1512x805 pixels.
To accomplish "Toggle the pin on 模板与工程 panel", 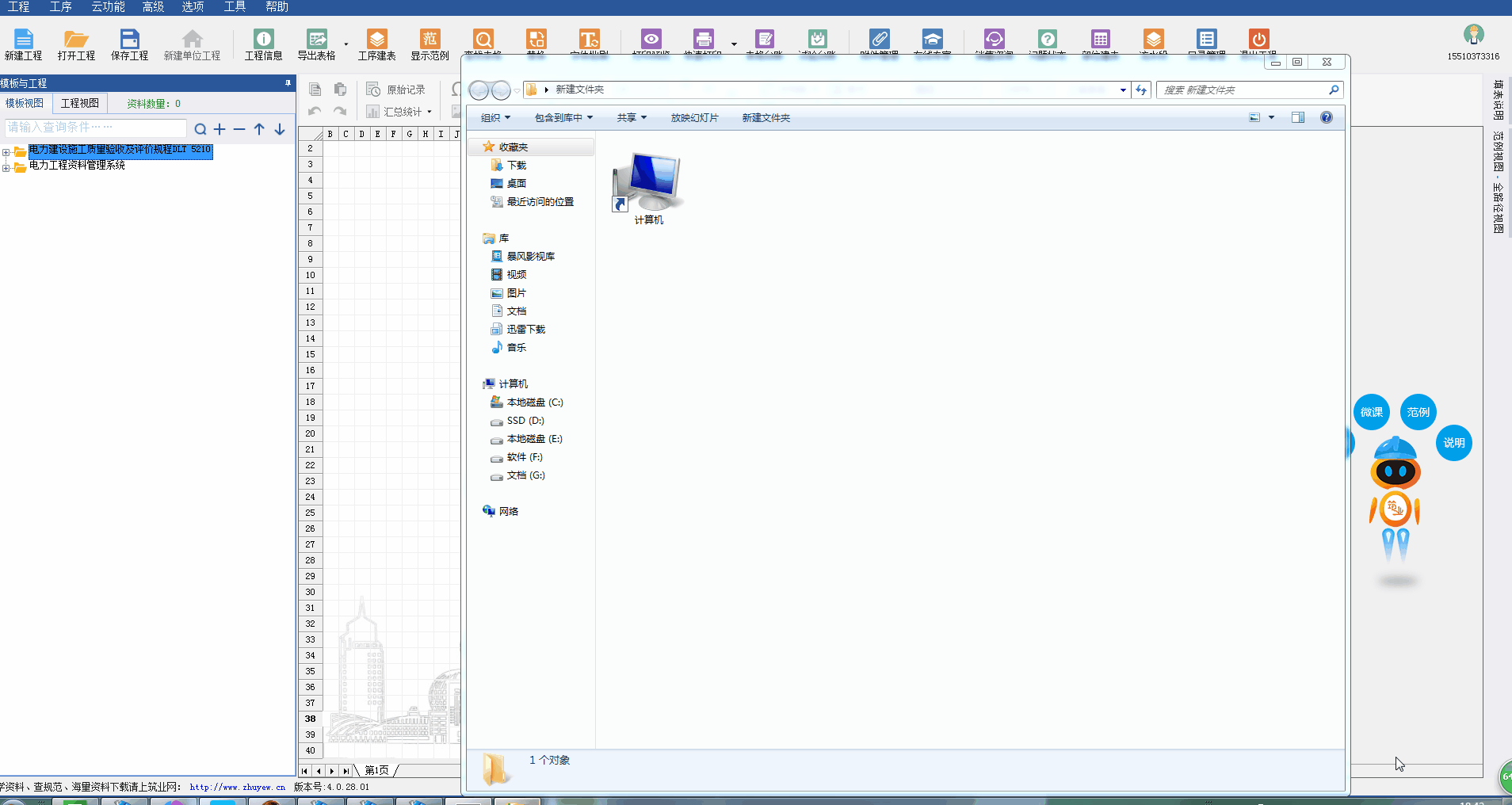I will tap(288, 83).
